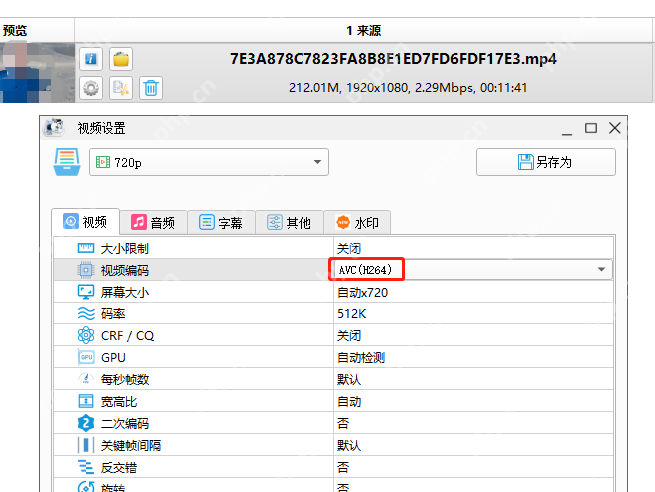Click the 反交错 value 否
655x492 pixels.
[343, 467]
